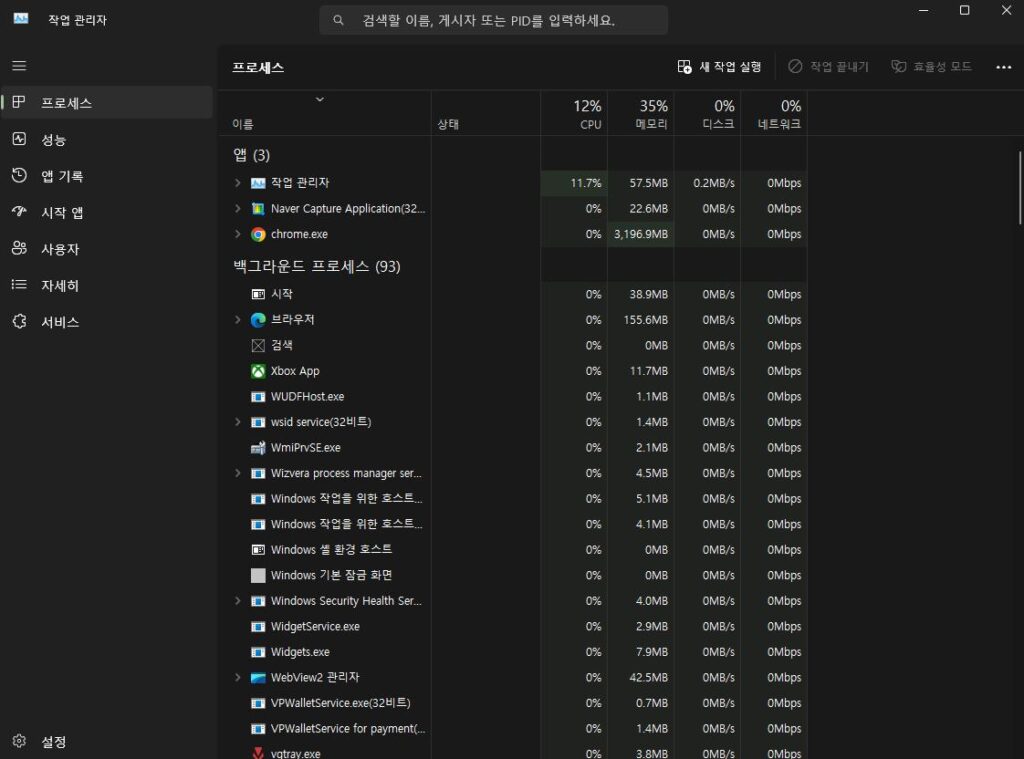Click the WmiPrvSE.exe process icon
The height and width of the screenshot is (759, 1024).
[258, 448]
